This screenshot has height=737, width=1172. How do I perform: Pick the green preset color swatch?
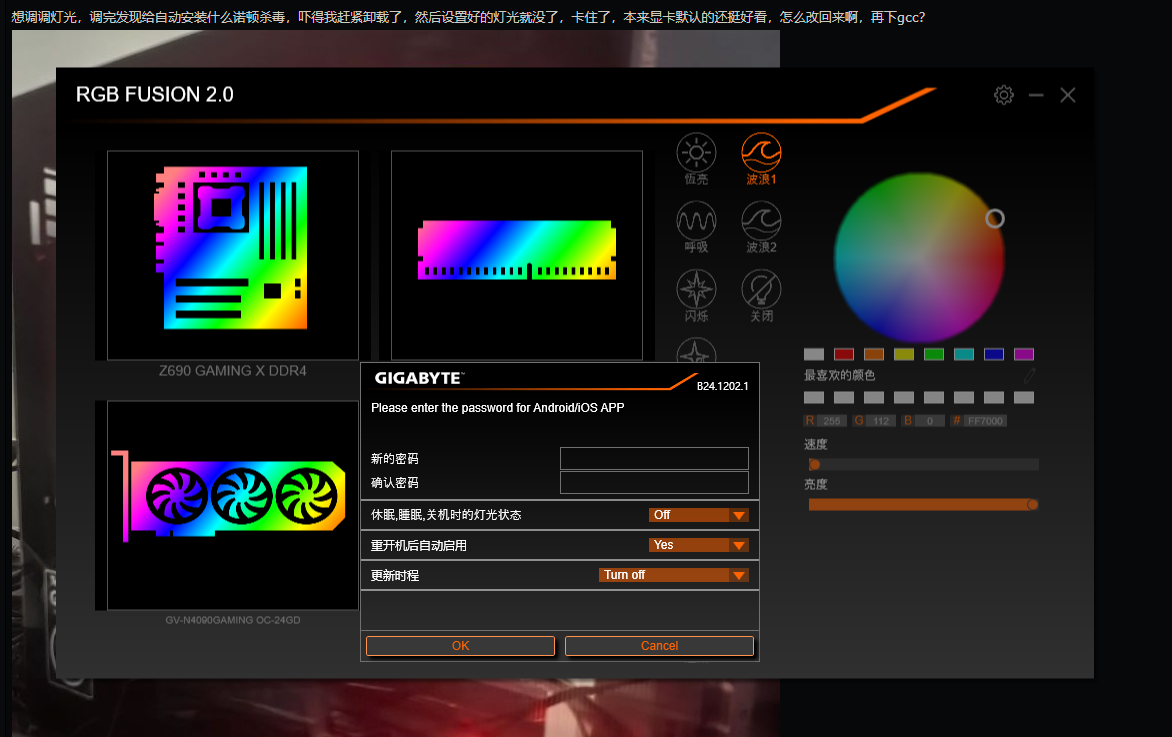[934, 354]
